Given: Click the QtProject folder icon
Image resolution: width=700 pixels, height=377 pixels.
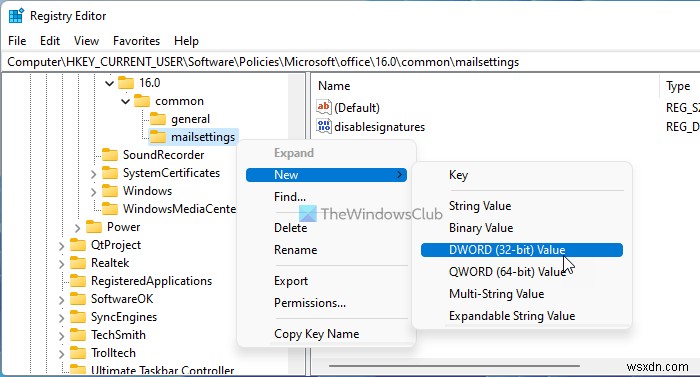Looking at the screenshot, I should (78, 245).
